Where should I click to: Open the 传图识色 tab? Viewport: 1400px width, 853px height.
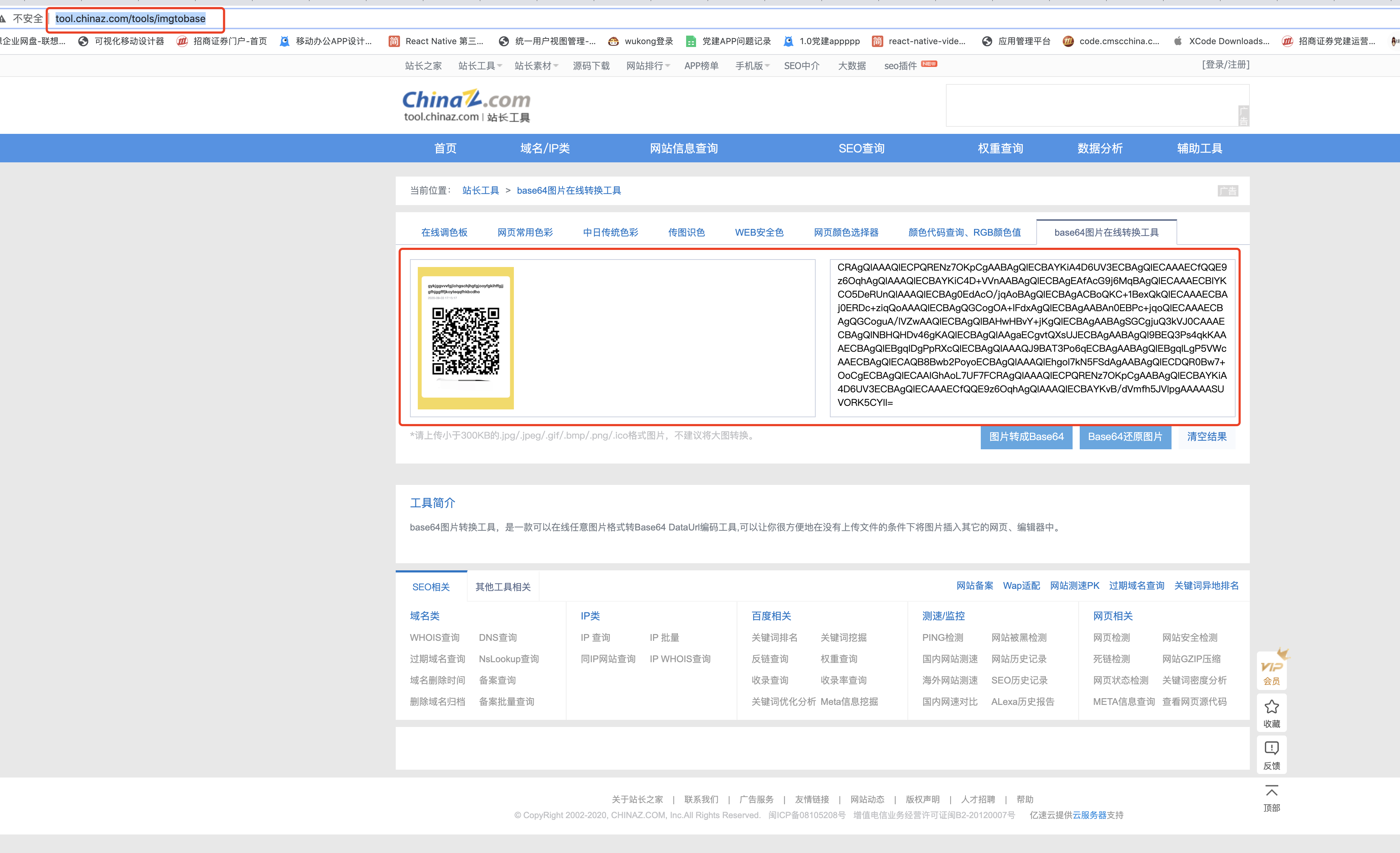pyautogui.click(x=686, y=232)
